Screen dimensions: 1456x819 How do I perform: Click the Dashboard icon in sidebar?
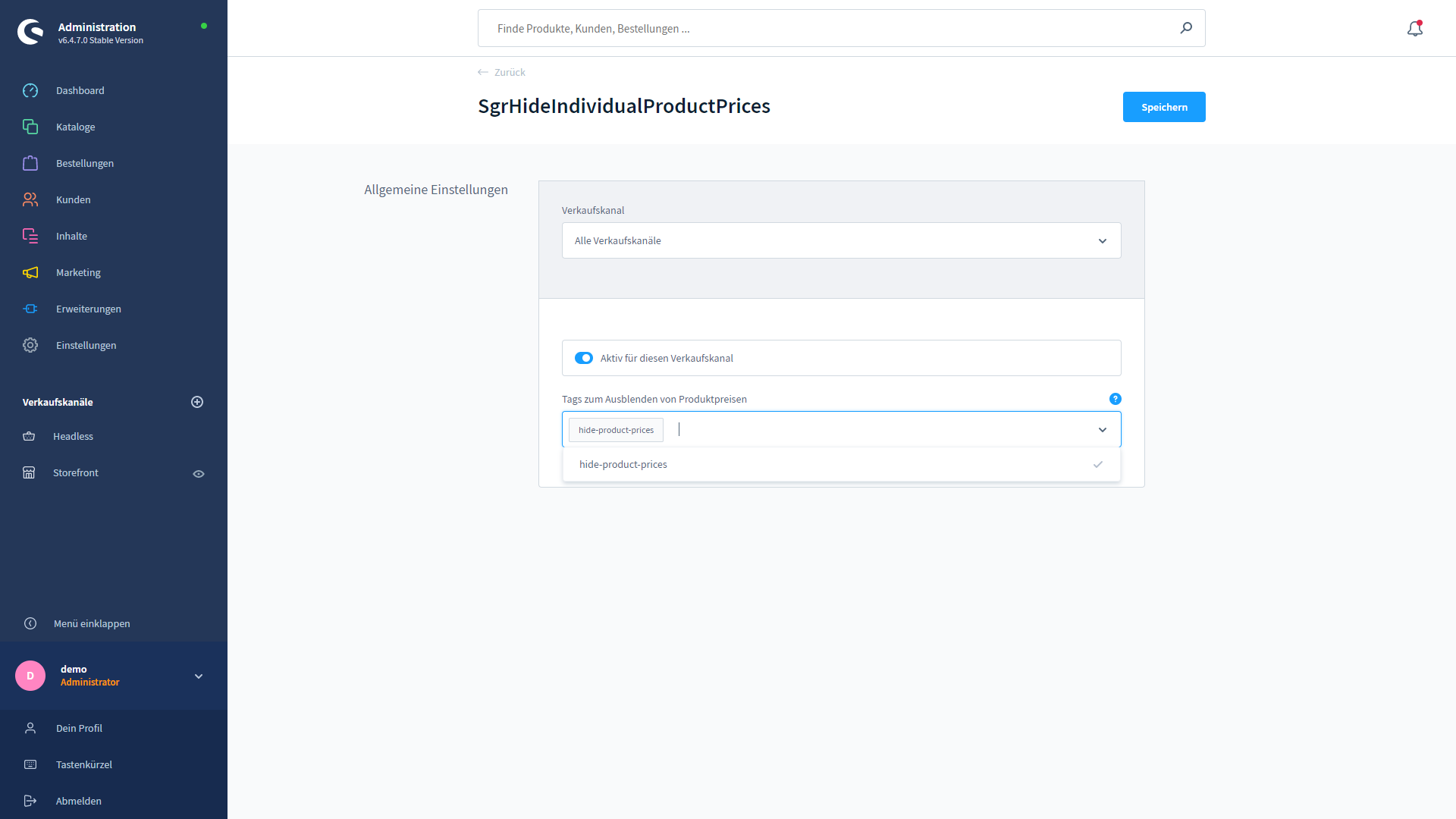pyautogui.click(x=30, y=90)
